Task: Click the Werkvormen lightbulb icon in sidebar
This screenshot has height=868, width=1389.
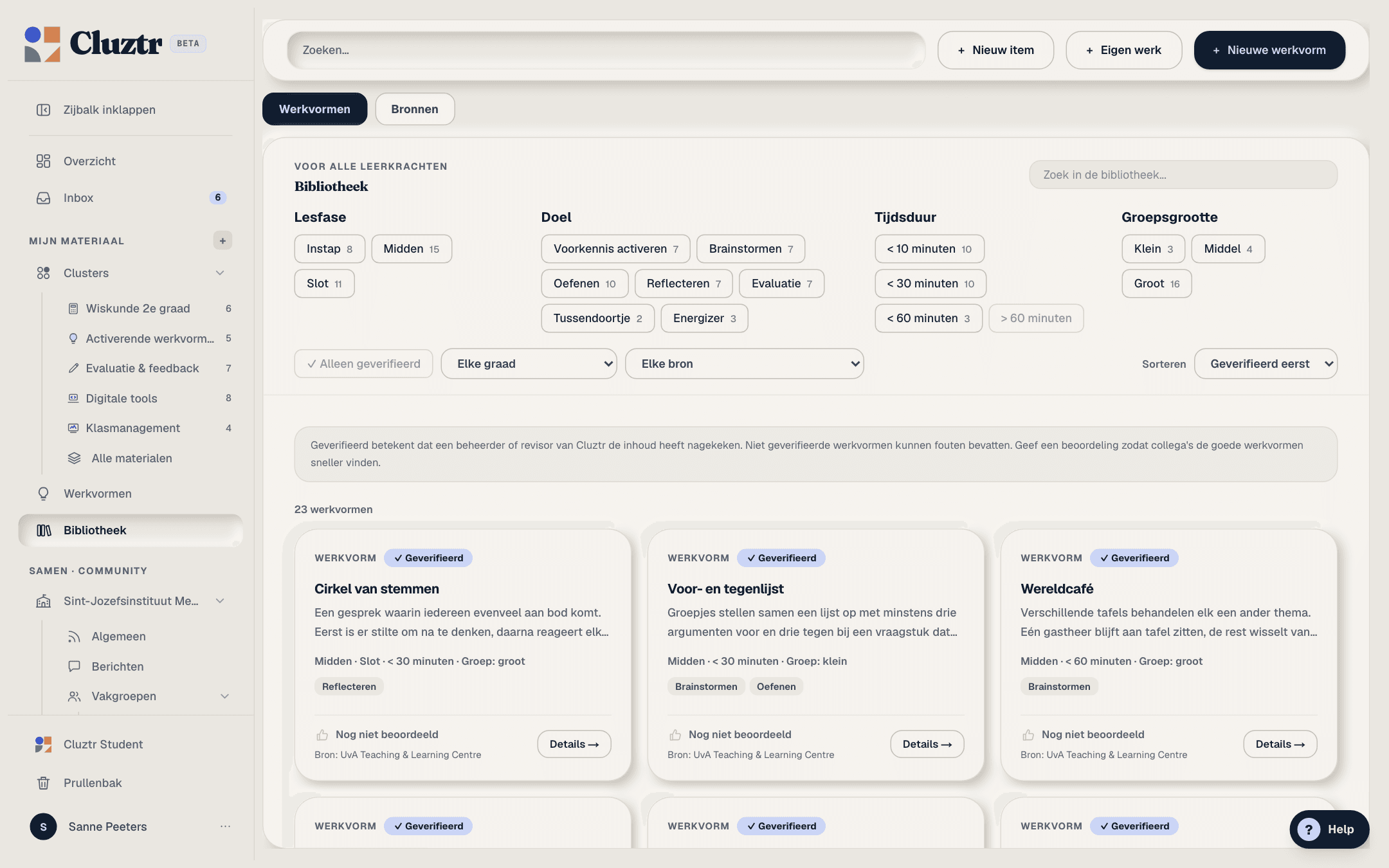Action: [x=43, y=494]
